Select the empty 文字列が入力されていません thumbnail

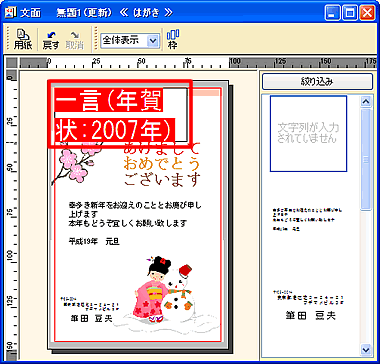pos(308,133)
